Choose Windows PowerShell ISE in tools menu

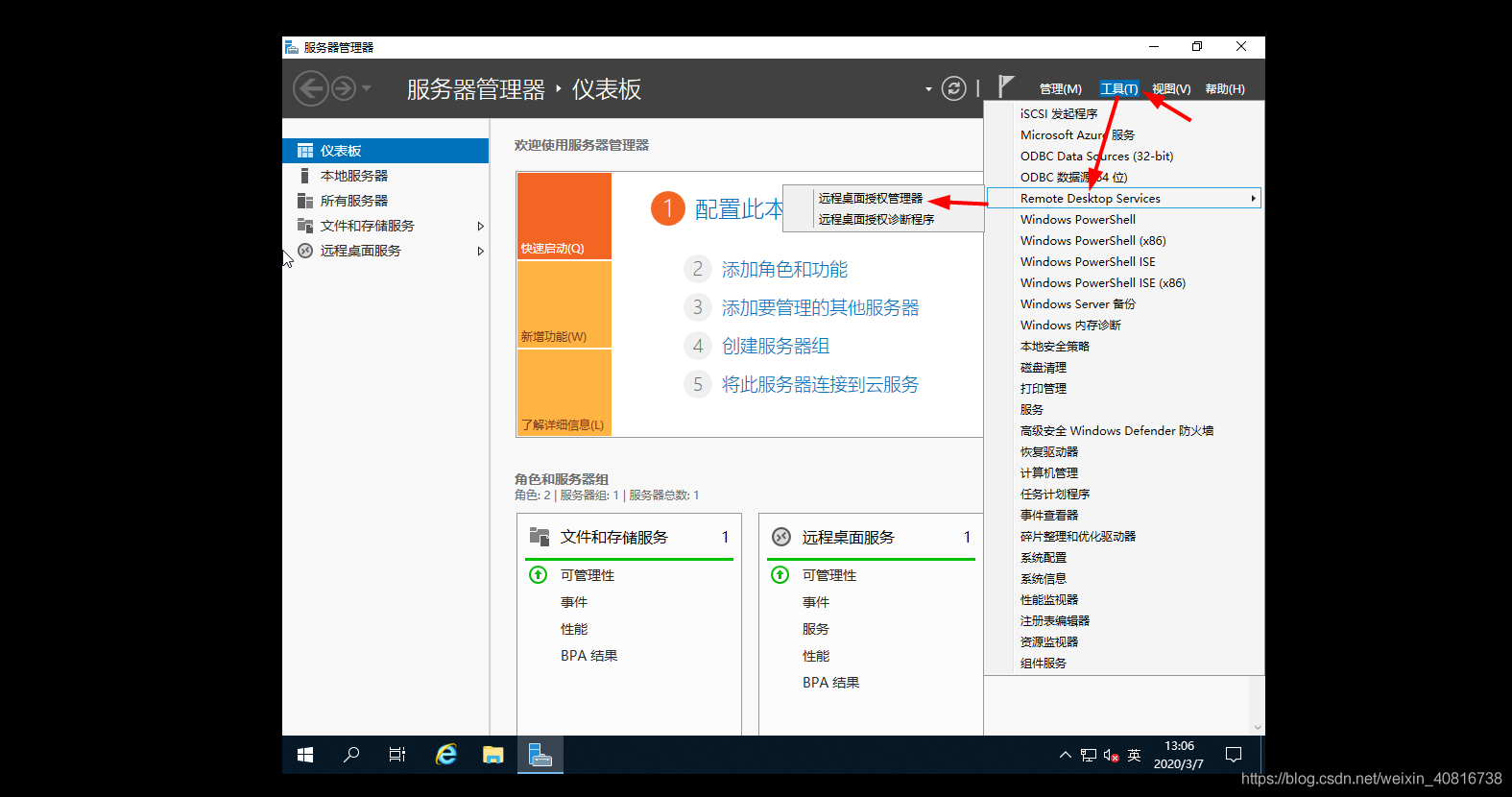1088,262
